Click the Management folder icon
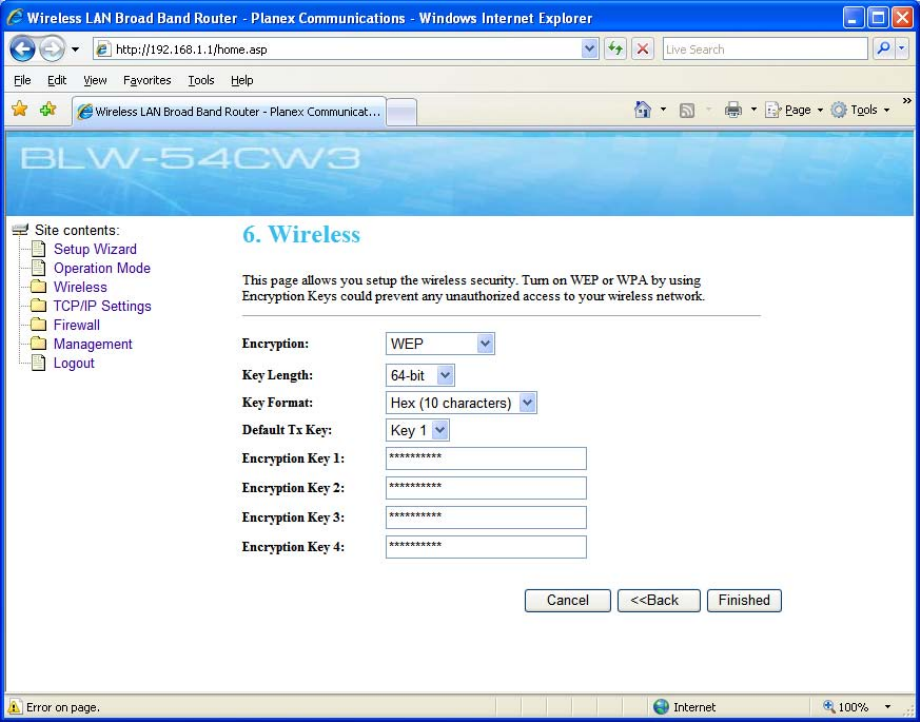This screenshot has width=920, height=722. [x=38, y=344]
